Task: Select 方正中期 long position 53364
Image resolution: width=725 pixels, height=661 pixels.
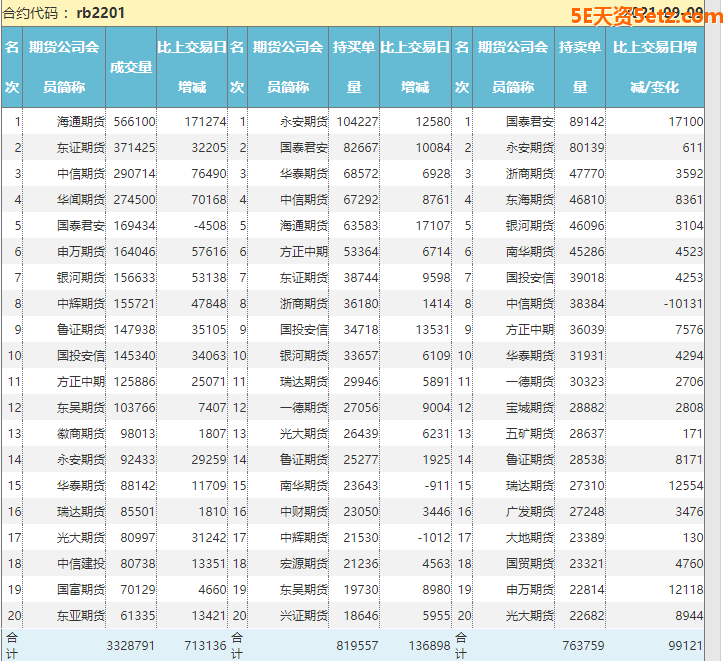Action: (361, 251)
